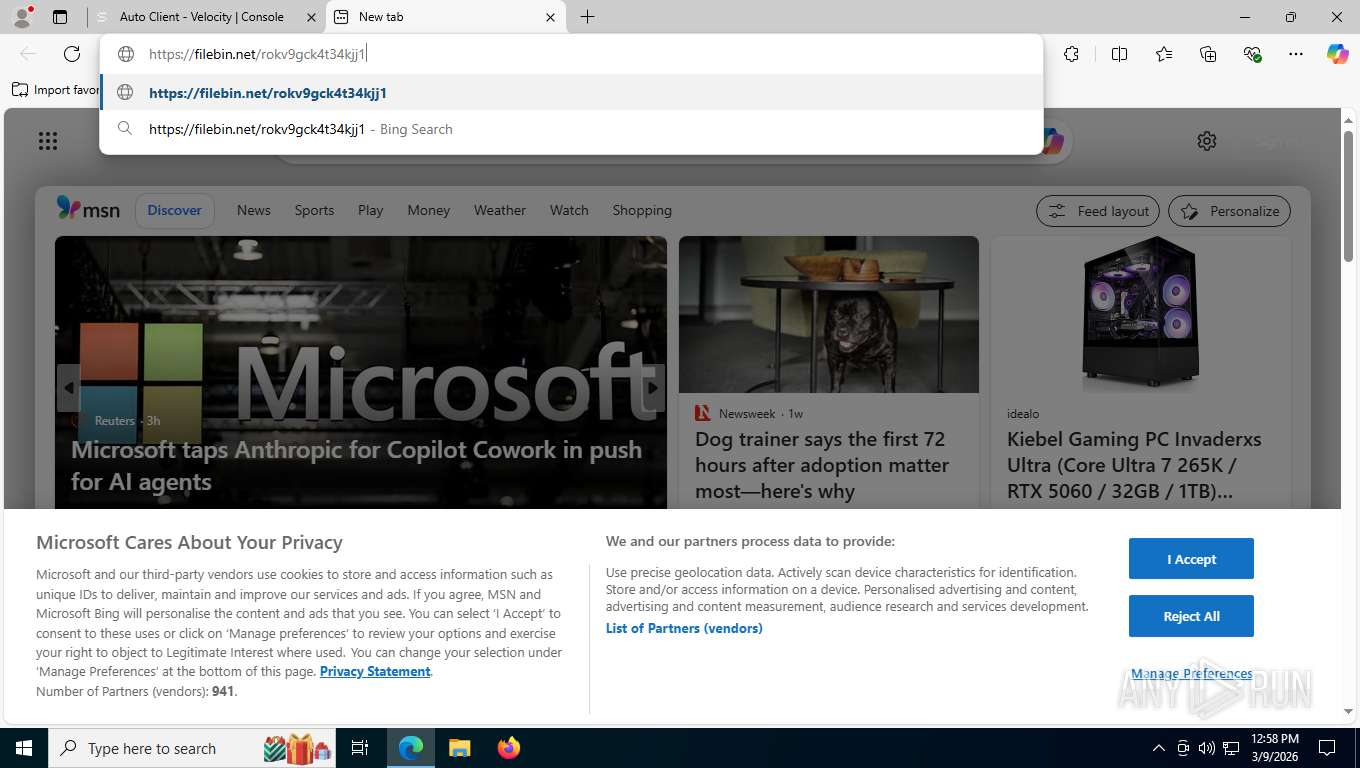Open Dog trainer first 72 hours article
Screen dimensions: 1360x768
[822, 465]
